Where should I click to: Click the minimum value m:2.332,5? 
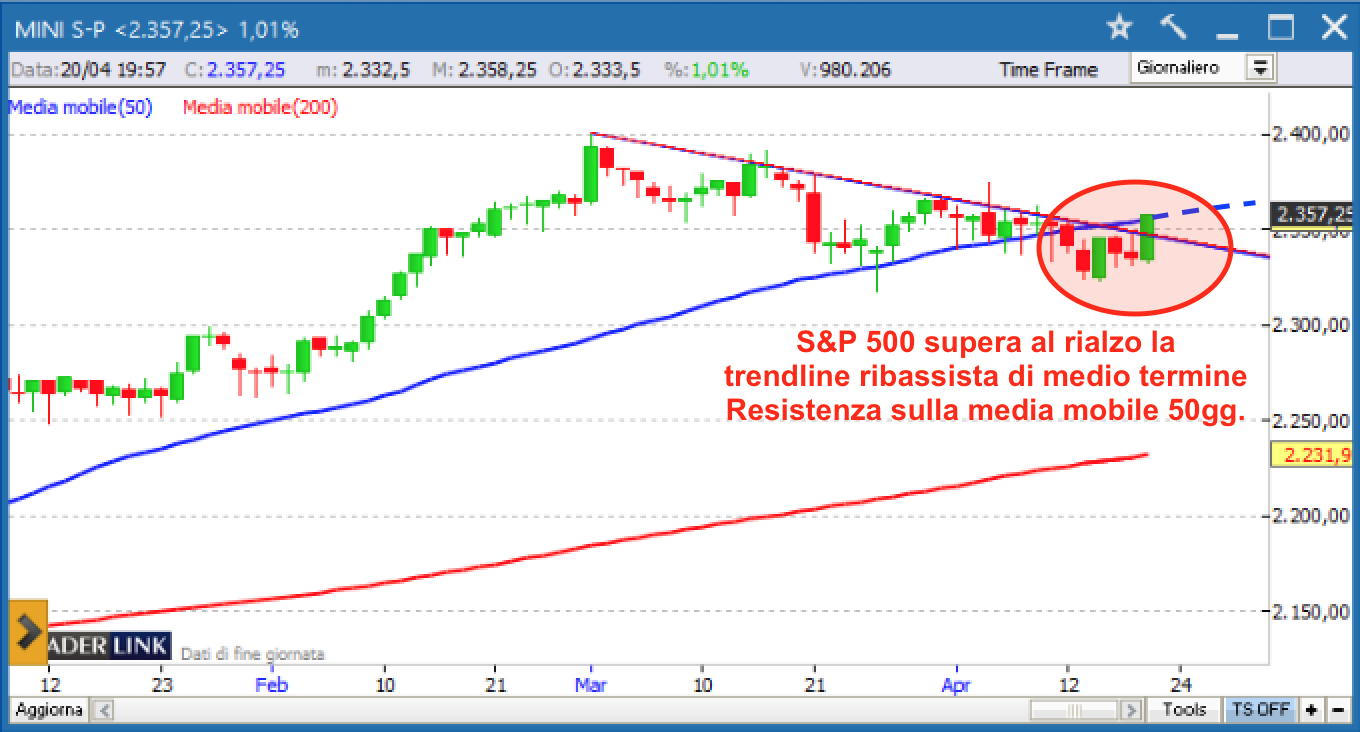pos(363,70)
